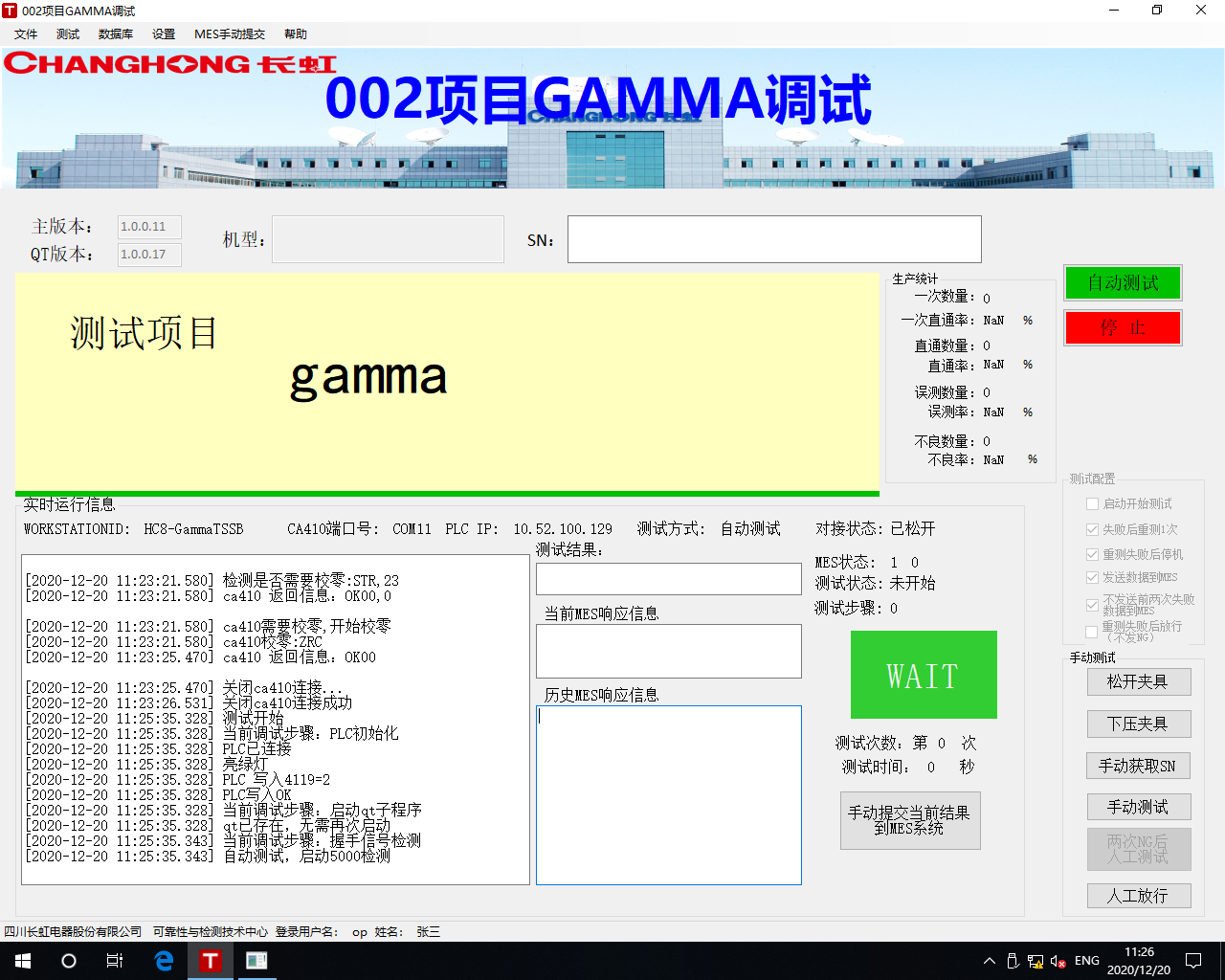Viewport: 1225px width, 980px height.
Task: Click the muted volume tray icon
Action: tap(1058, 961)
